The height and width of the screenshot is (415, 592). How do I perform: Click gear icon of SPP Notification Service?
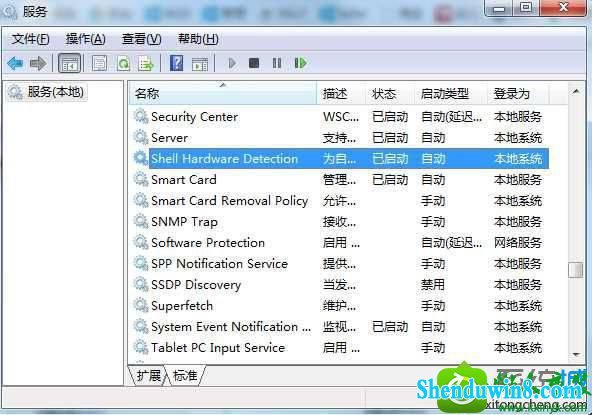tap(141, 263)
